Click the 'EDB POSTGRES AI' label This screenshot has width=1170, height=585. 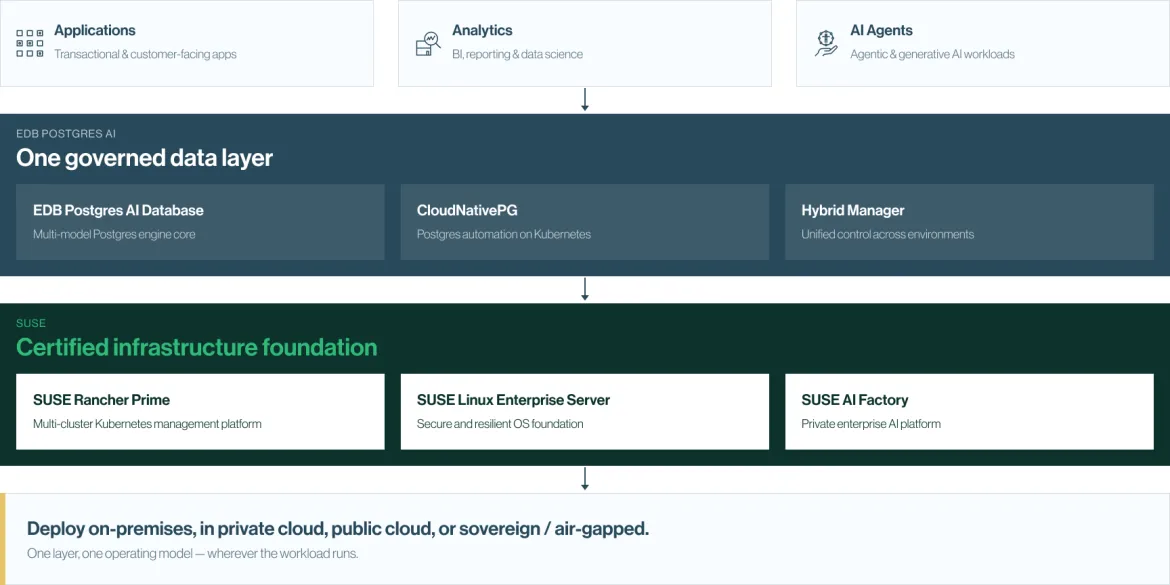[66, 134]
